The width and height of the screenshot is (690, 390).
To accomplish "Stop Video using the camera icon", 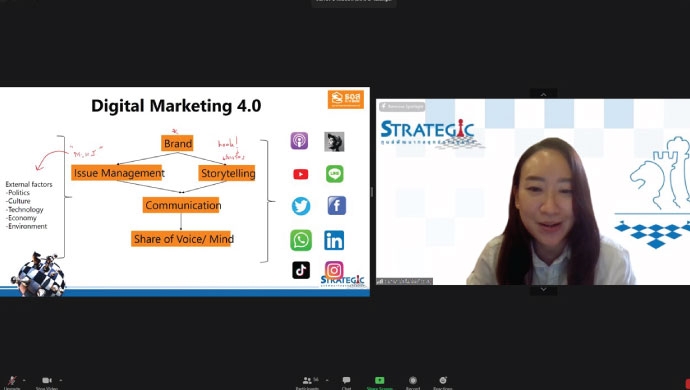I will point(47,381).
